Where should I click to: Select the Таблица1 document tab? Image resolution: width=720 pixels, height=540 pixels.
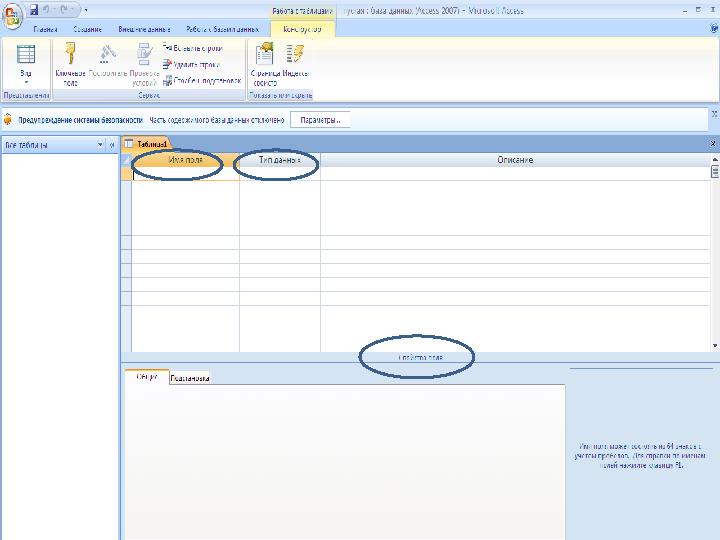[147, 144]
